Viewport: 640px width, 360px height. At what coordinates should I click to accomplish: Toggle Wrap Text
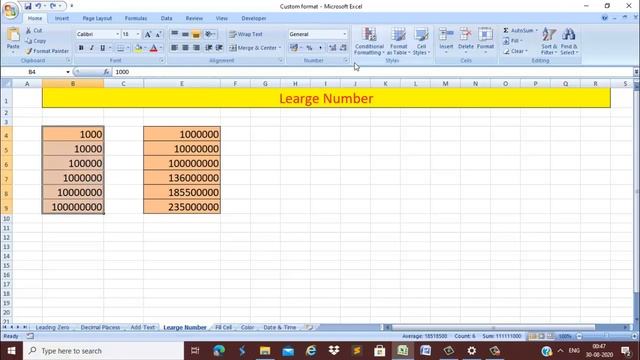[x=245, y=34]
